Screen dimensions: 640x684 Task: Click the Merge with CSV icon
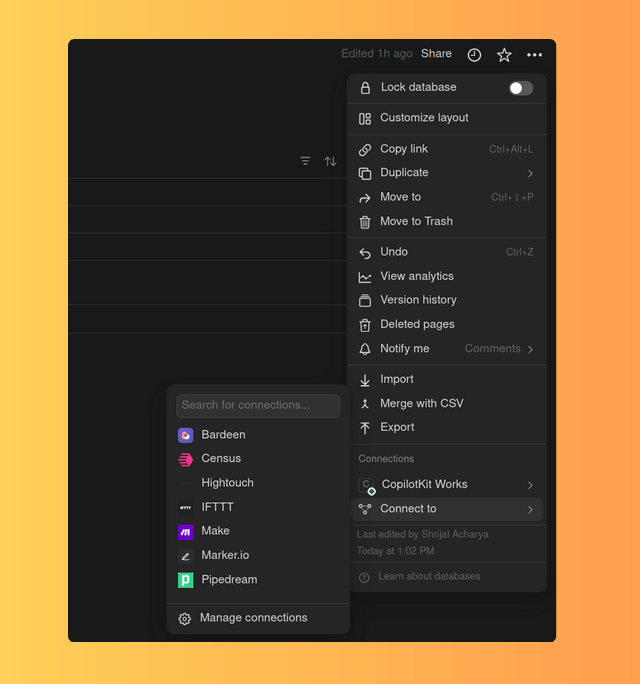365,404
